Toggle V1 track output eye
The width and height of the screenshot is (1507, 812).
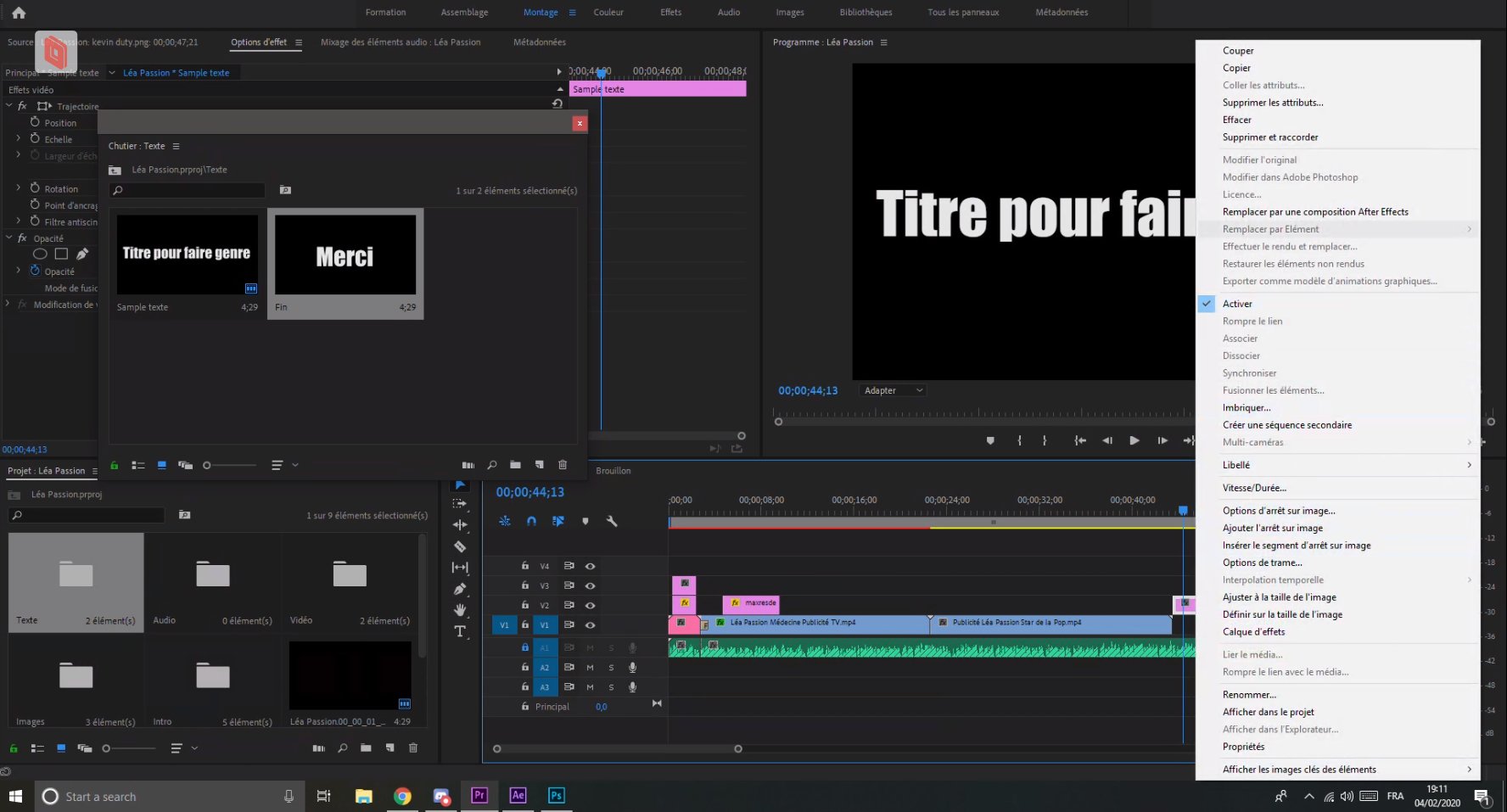590,625
